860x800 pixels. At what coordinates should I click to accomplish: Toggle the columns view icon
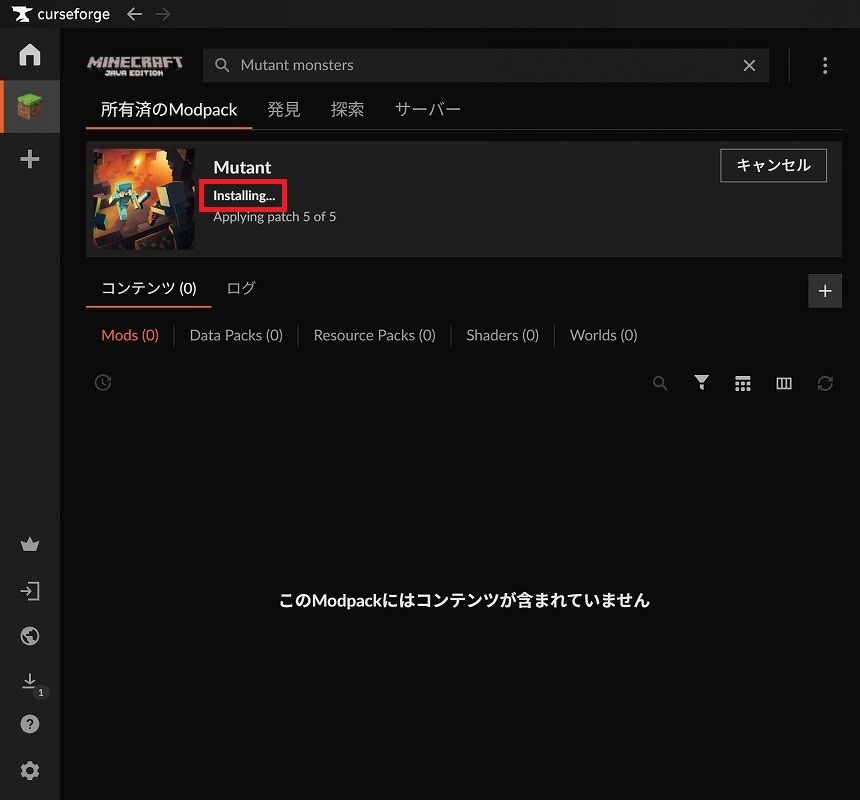click(x=784, y=383)
